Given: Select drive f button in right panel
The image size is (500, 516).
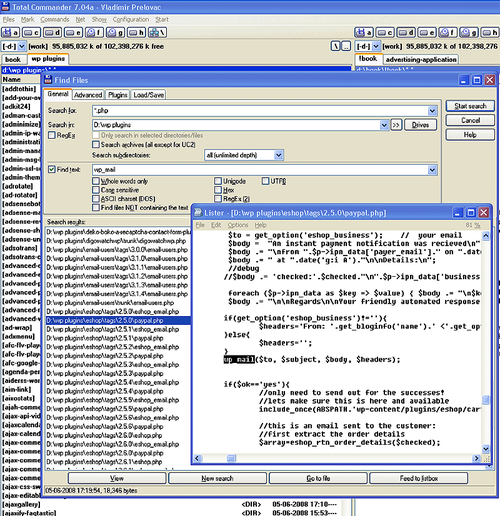Looking at the screenshot, I should pos(447,32).
